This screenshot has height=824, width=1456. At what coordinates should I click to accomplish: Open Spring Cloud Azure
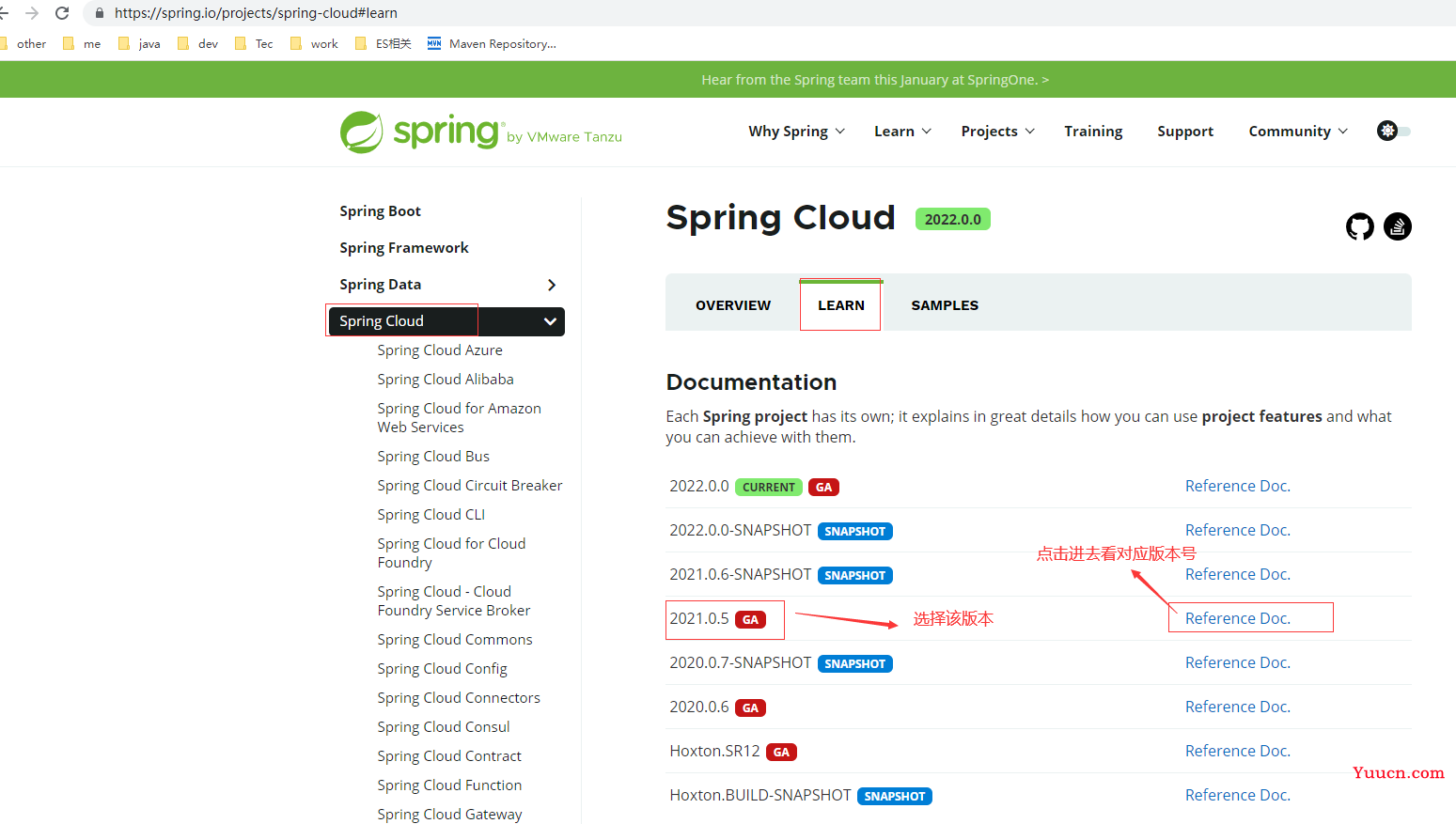(x=440, y=350)
